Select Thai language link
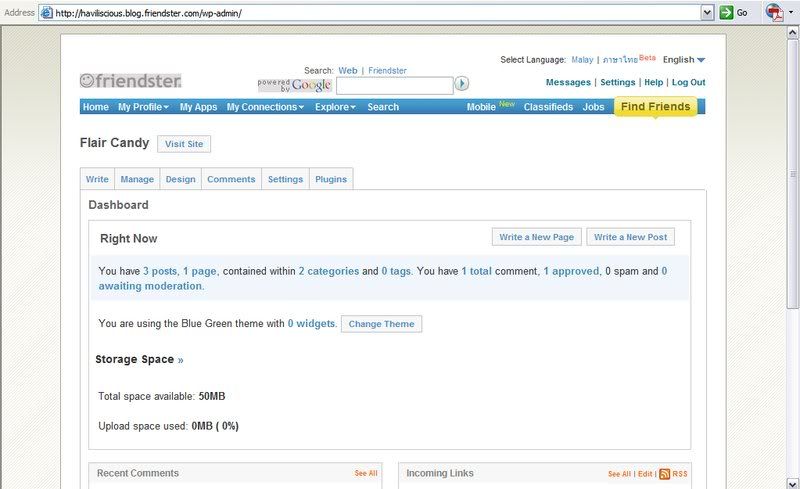The width and height of the screenshot is (800, 489). pos(620,60)
